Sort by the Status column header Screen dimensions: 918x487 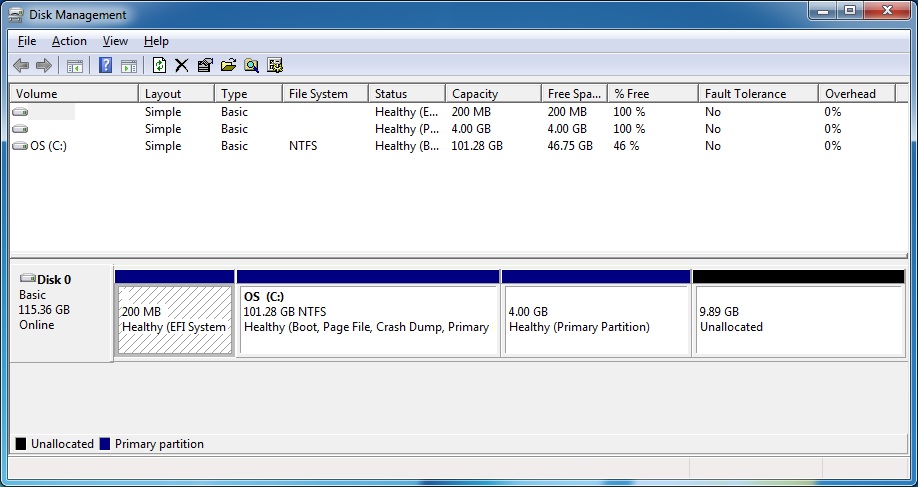tap(407, 94)
